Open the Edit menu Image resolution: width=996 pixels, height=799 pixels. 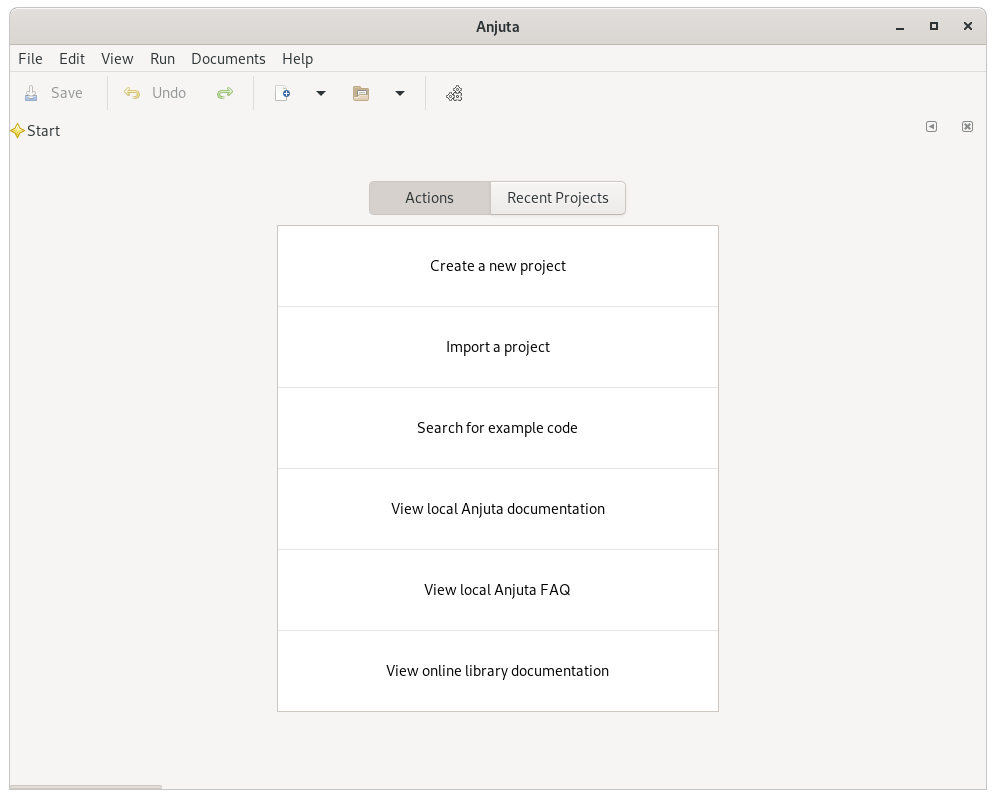tap(72, 58)
